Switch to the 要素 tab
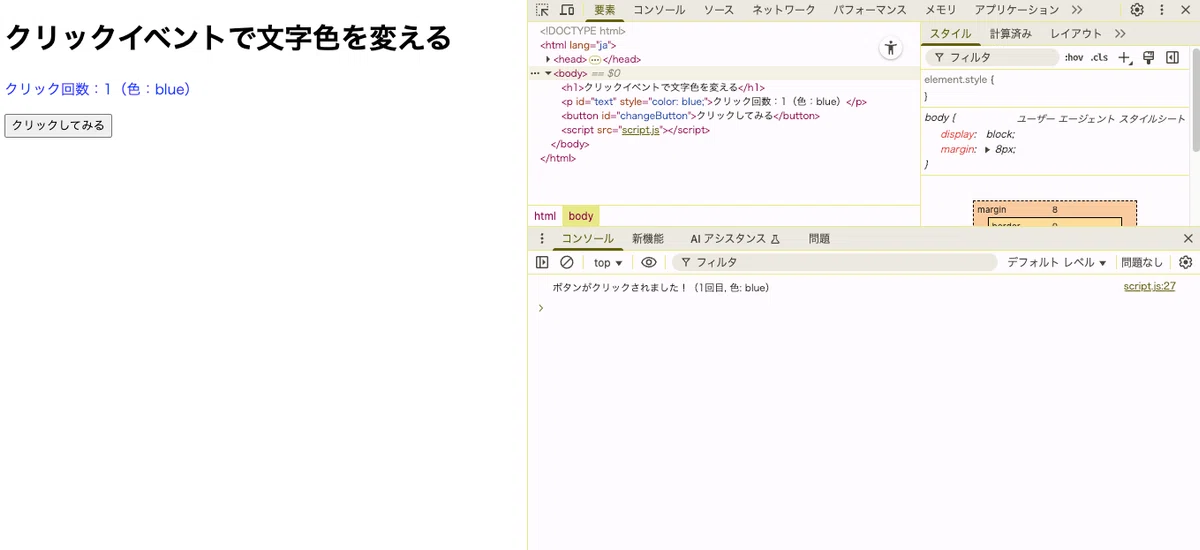The height and width of the screenshot is (550, 1200). coord(604,10)
